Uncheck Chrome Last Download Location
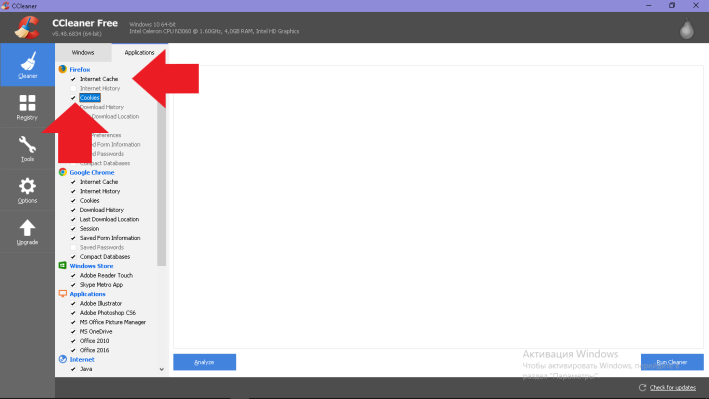 pyautogui.click(x=73, y=219)
